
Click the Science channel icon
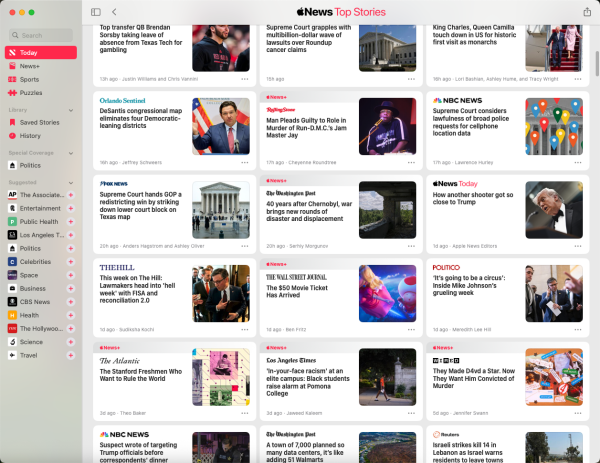[12, 342]
